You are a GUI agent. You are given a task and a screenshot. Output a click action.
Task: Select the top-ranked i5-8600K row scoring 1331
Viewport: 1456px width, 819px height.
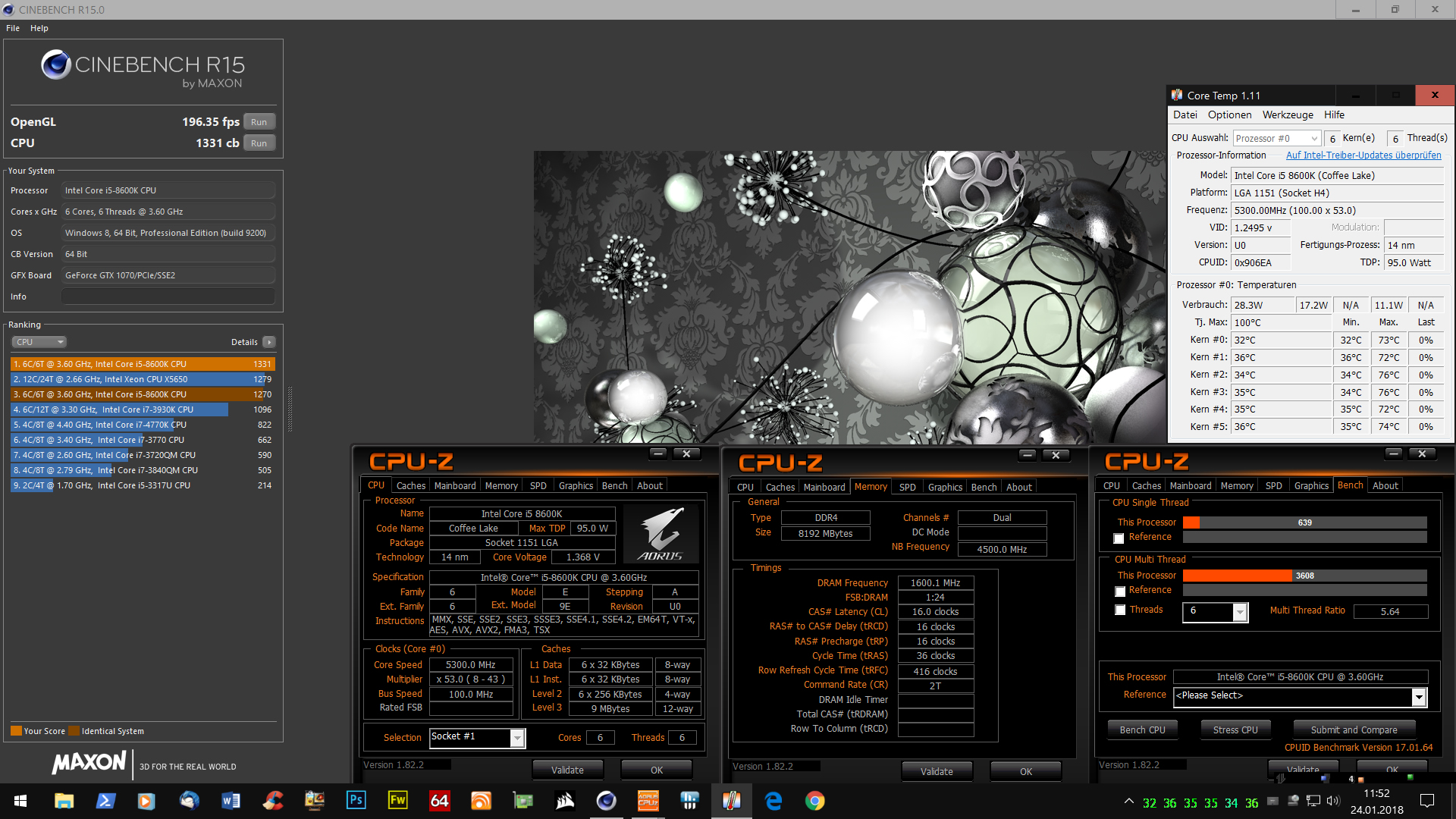[x=142, y=364]
